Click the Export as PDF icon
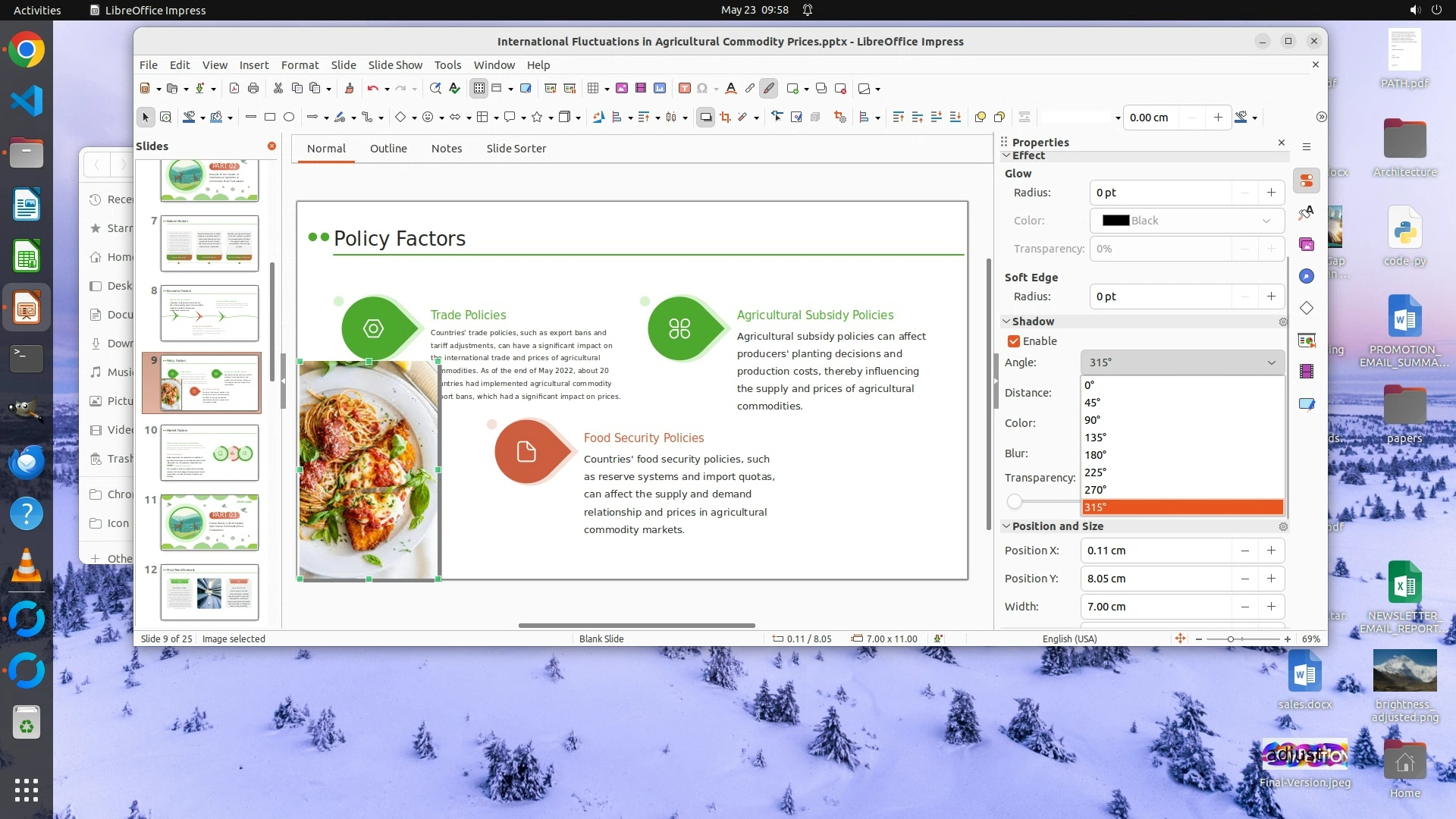1456x819 pixels. point(234,89)
